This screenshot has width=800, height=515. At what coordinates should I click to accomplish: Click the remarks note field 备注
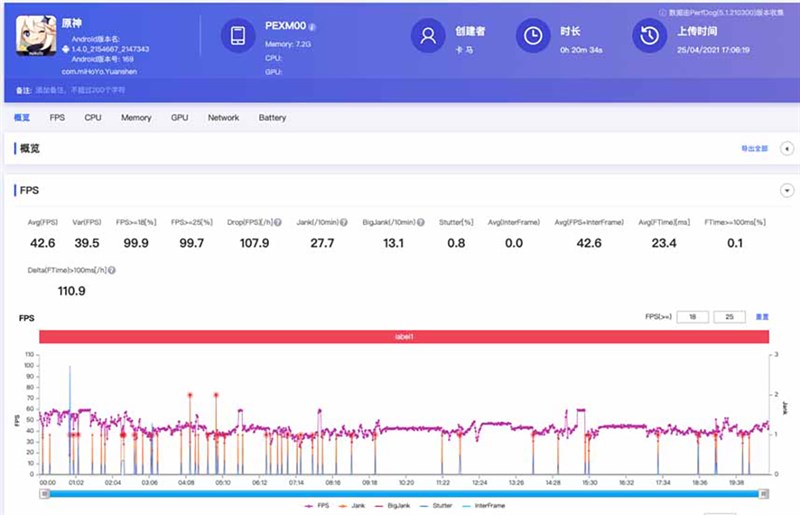(80, 90)
